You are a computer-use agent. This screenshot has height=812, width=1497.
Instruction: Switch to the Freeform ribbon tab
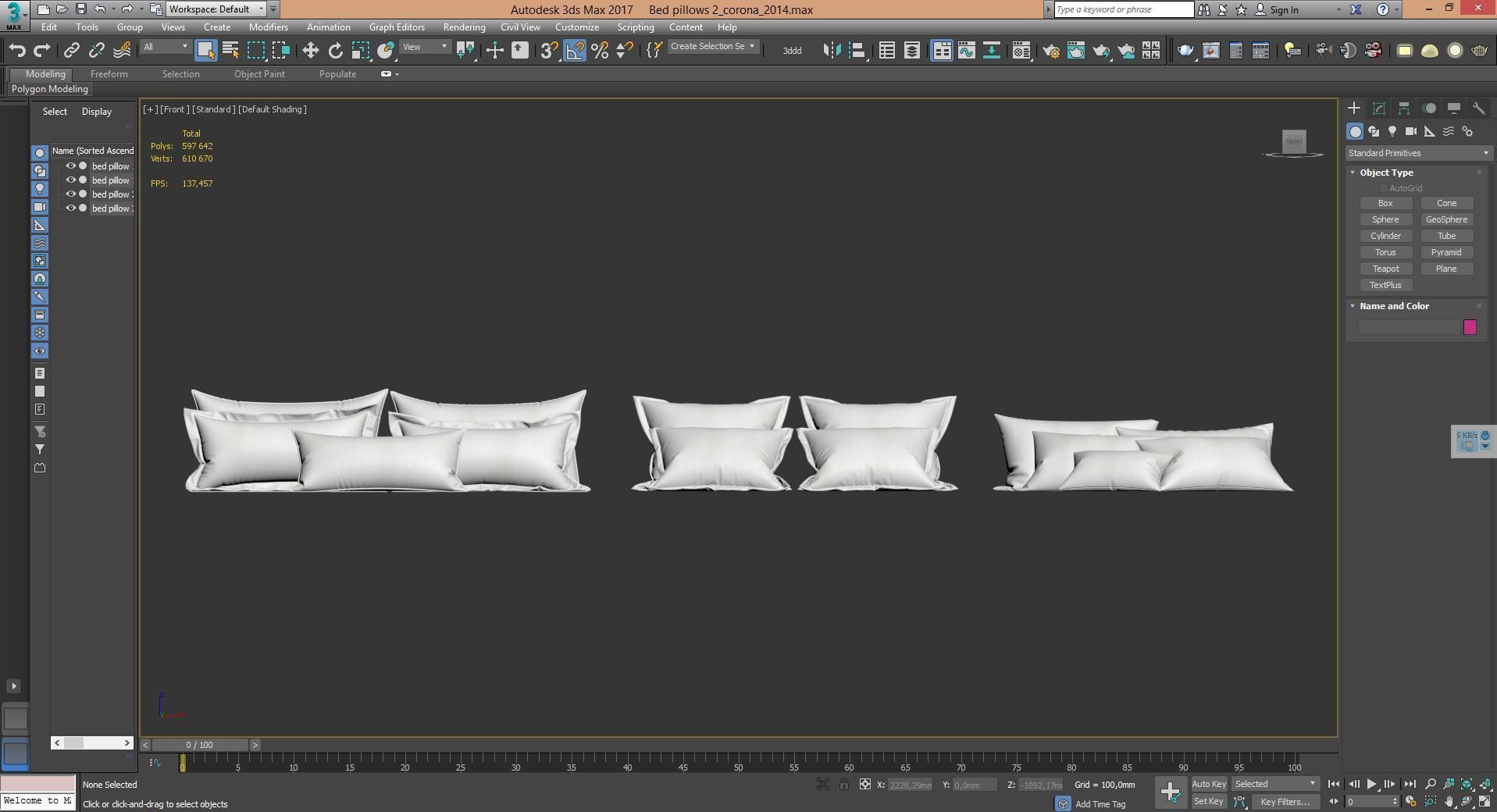pyautogui.click(x=109, y=74)
